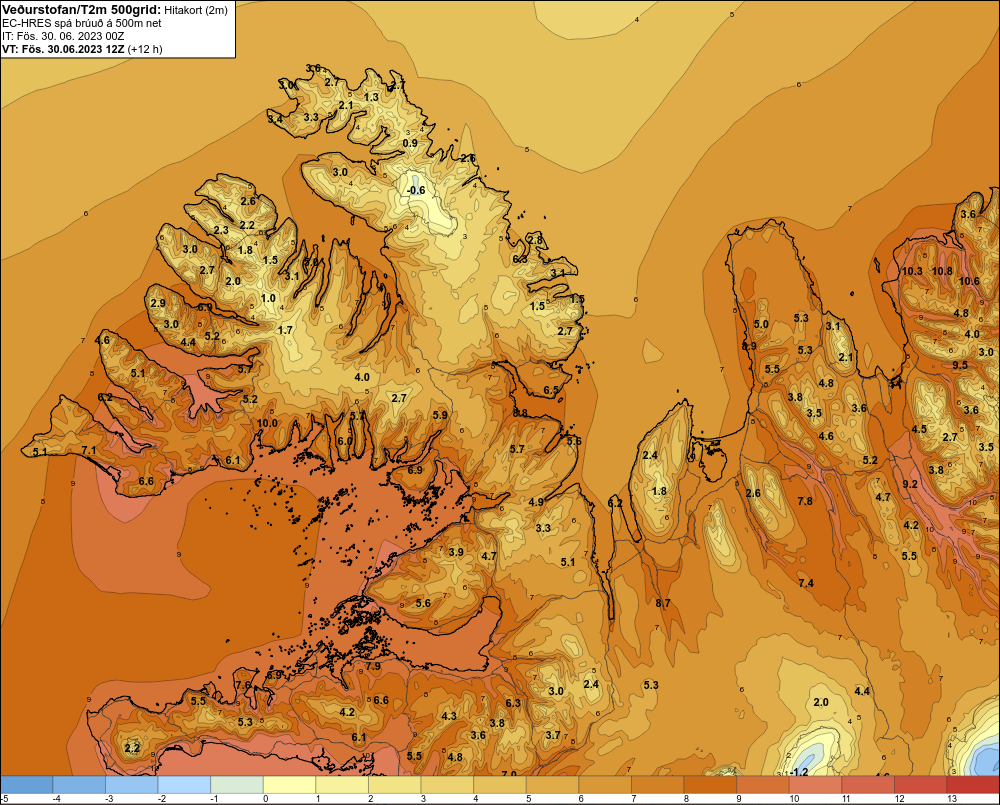The image size is (1000, 805).
Task: Click the legend tick label '13'
Action: 952,799
